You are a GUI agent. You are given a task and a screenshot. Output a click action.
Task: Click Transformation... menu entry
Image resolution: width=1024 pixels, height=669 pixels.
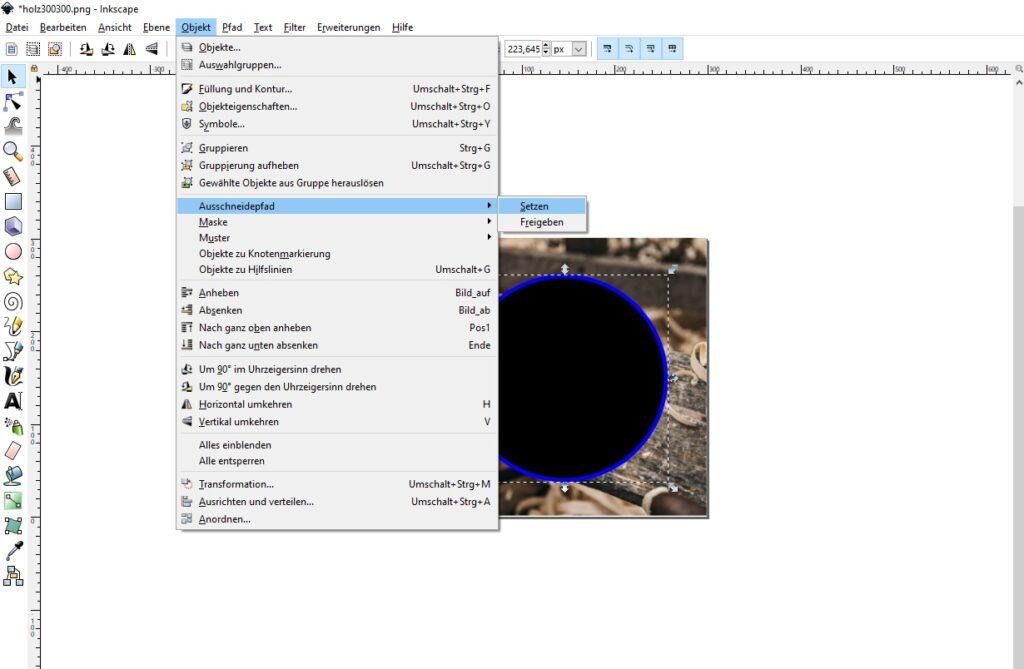337,484
